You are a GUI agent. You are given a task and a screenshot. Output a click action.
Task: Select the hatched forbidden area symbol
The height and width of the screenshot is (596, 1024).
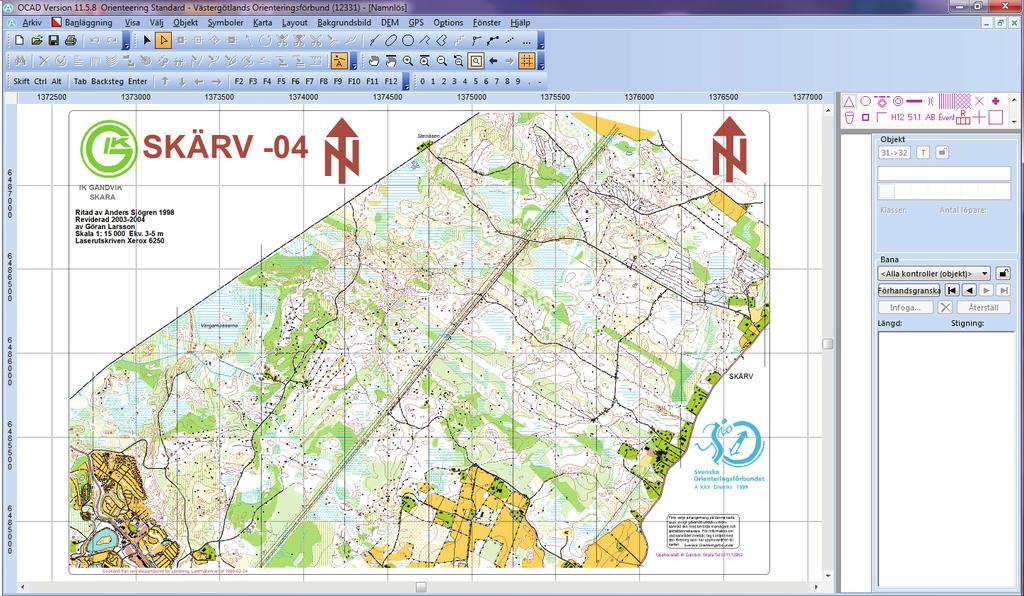tap(946, 101)
